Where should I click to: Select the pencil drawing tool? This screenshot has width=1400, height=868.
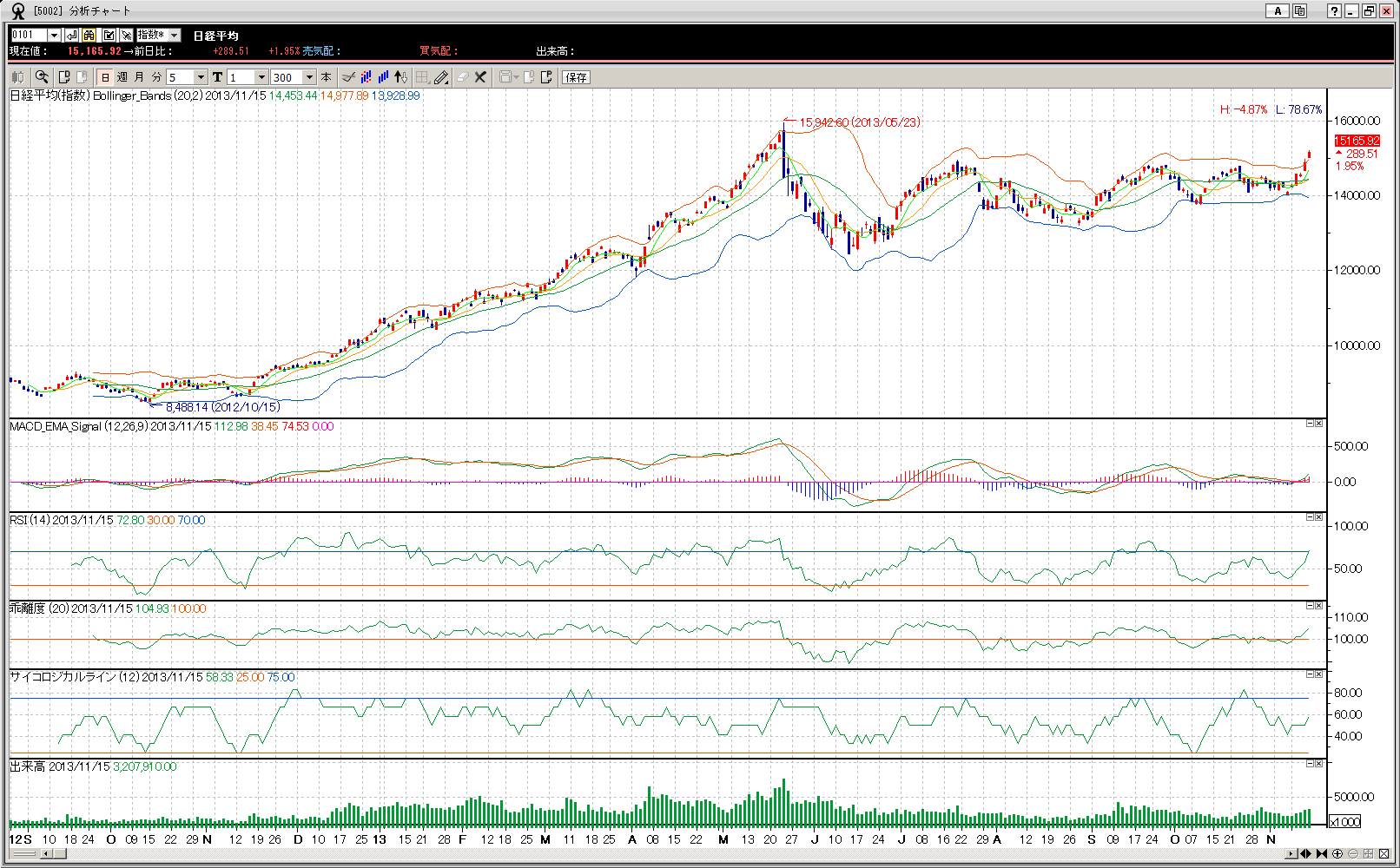coord(441,77)
